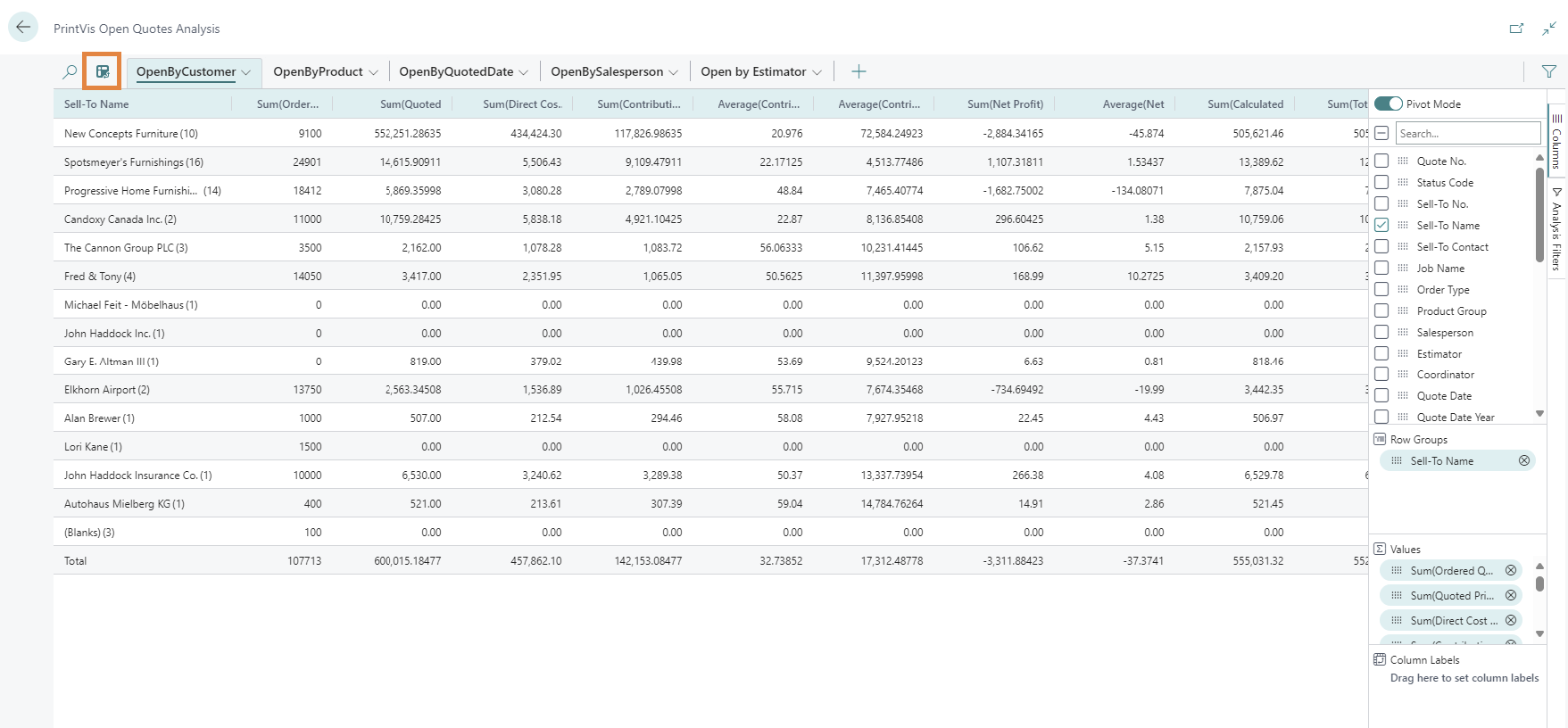This screenshot has height=728, width=1568.
Task: Toggle Pivot Mode switch off
Action: coord(1388,104)
